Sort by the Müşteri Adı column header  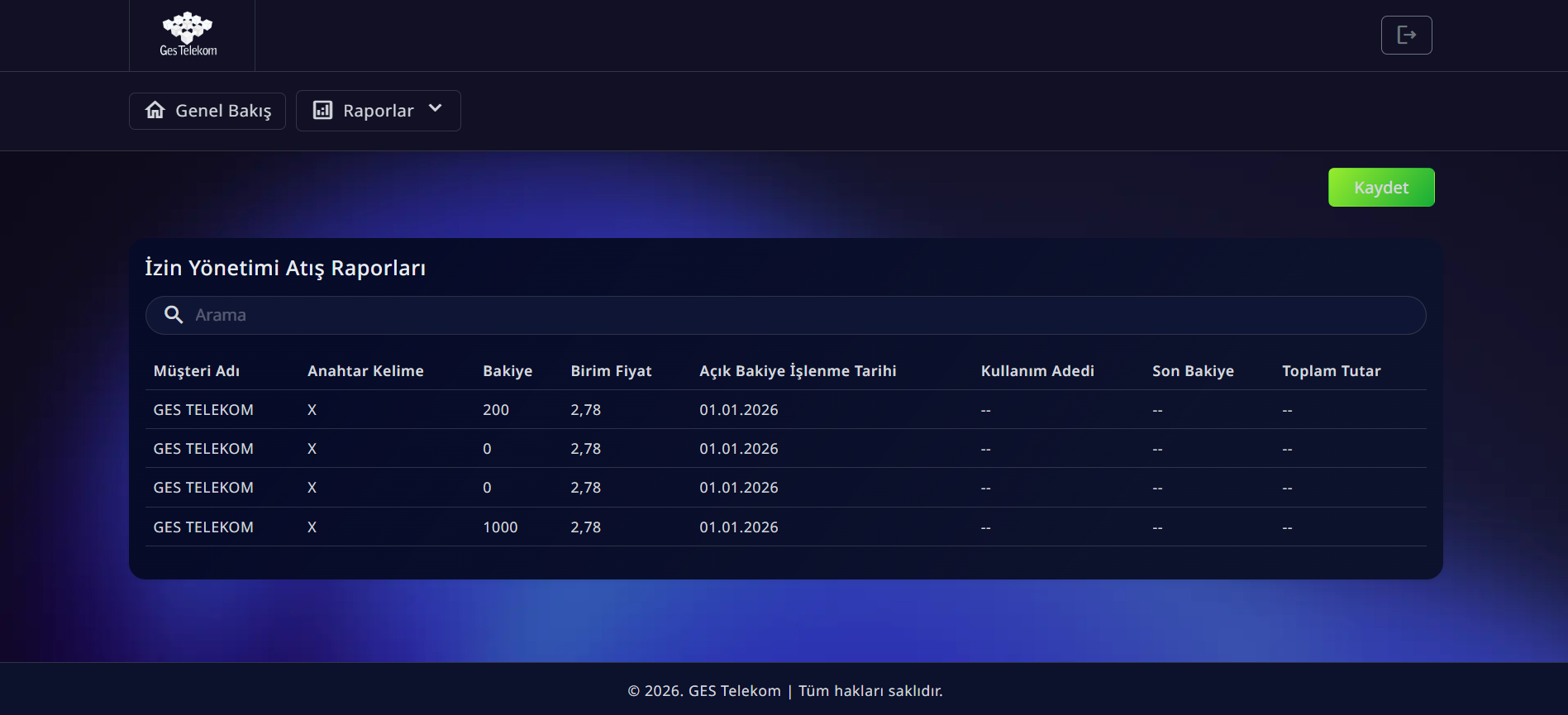click(x=197, y=371)
